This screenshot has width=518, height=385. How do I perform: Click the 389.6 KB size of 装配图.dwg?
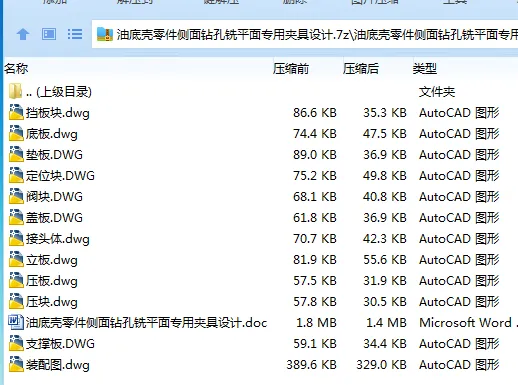point(311,365)
